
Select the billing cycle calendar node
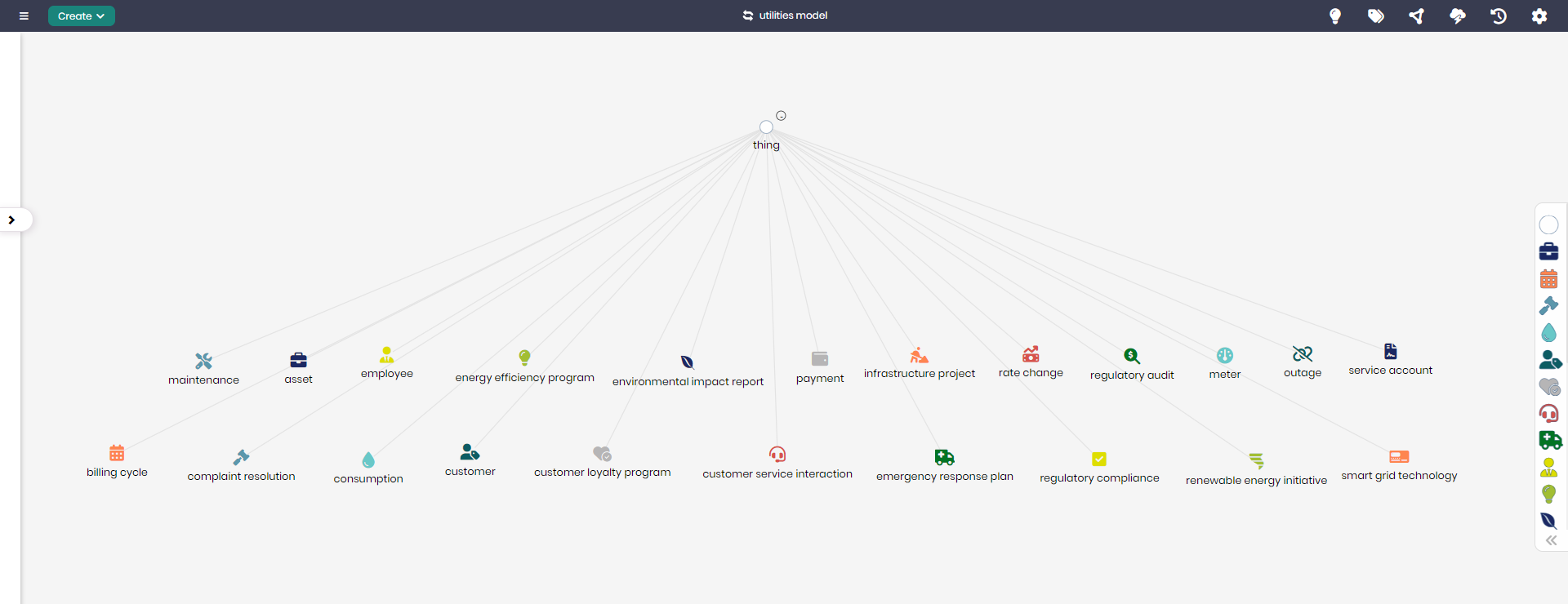117,453
